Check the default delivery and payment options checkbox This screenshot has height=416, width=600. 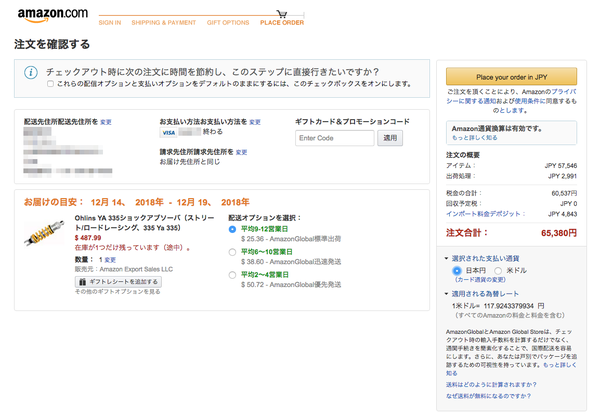click(50, 84)
